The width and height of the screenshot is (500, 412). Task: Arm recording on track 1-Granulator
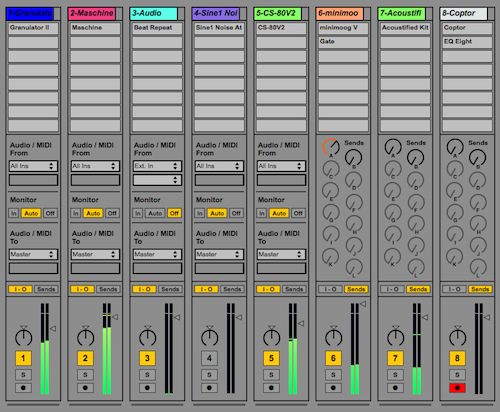click(x=23, y=388)
